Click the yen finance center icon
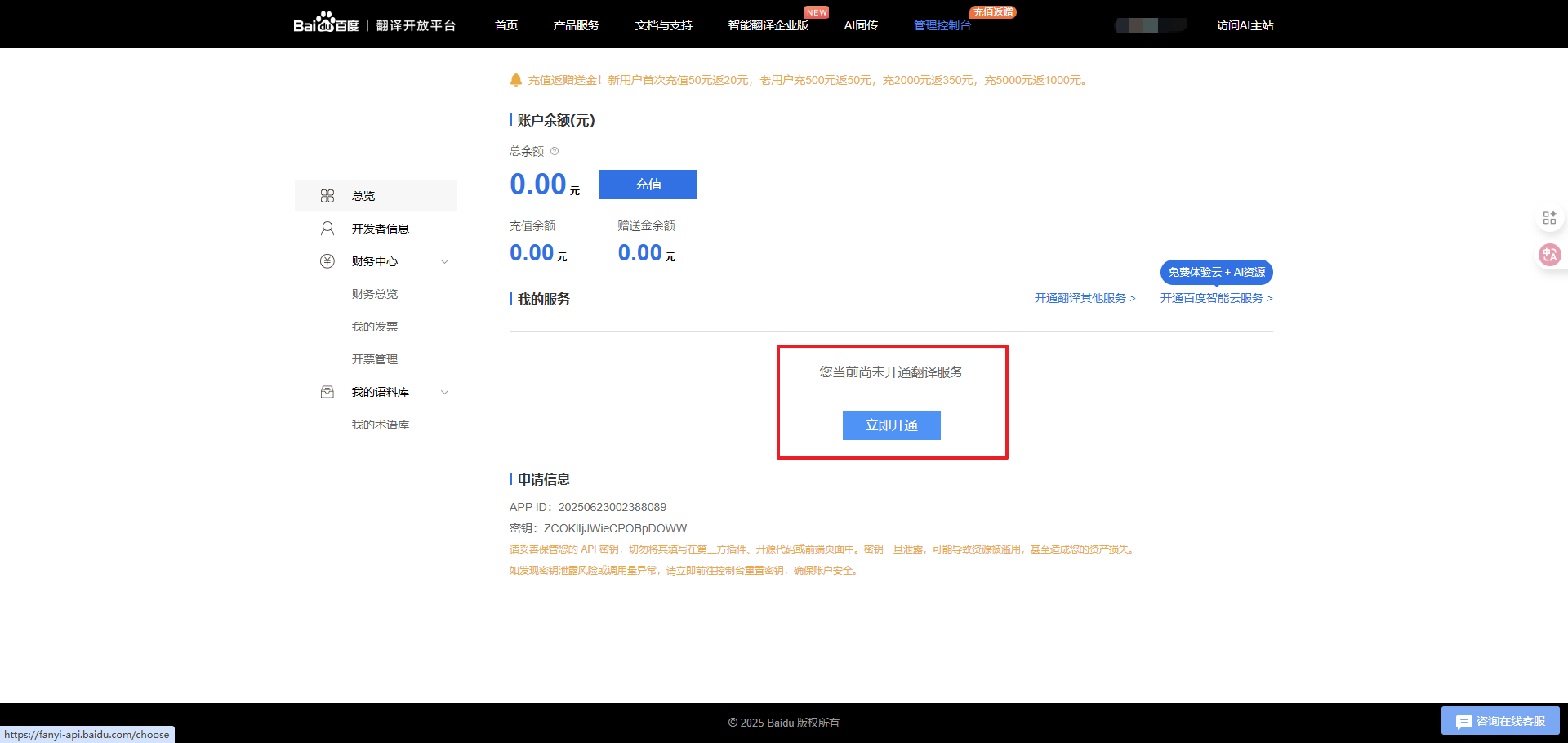Viewport: 1568px width, 743px height. [x=327, y=261]
